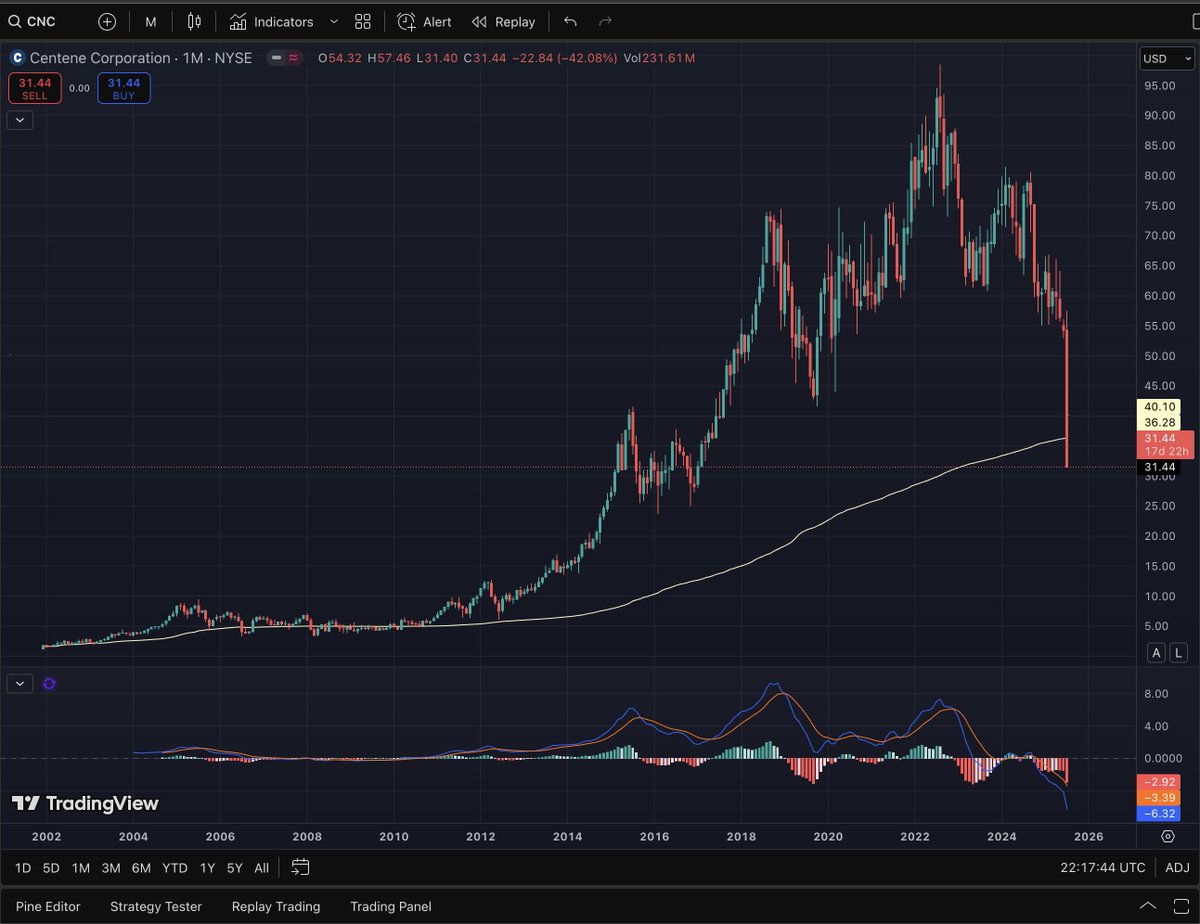Open the Indicators dialog

(x=270, y=21)
